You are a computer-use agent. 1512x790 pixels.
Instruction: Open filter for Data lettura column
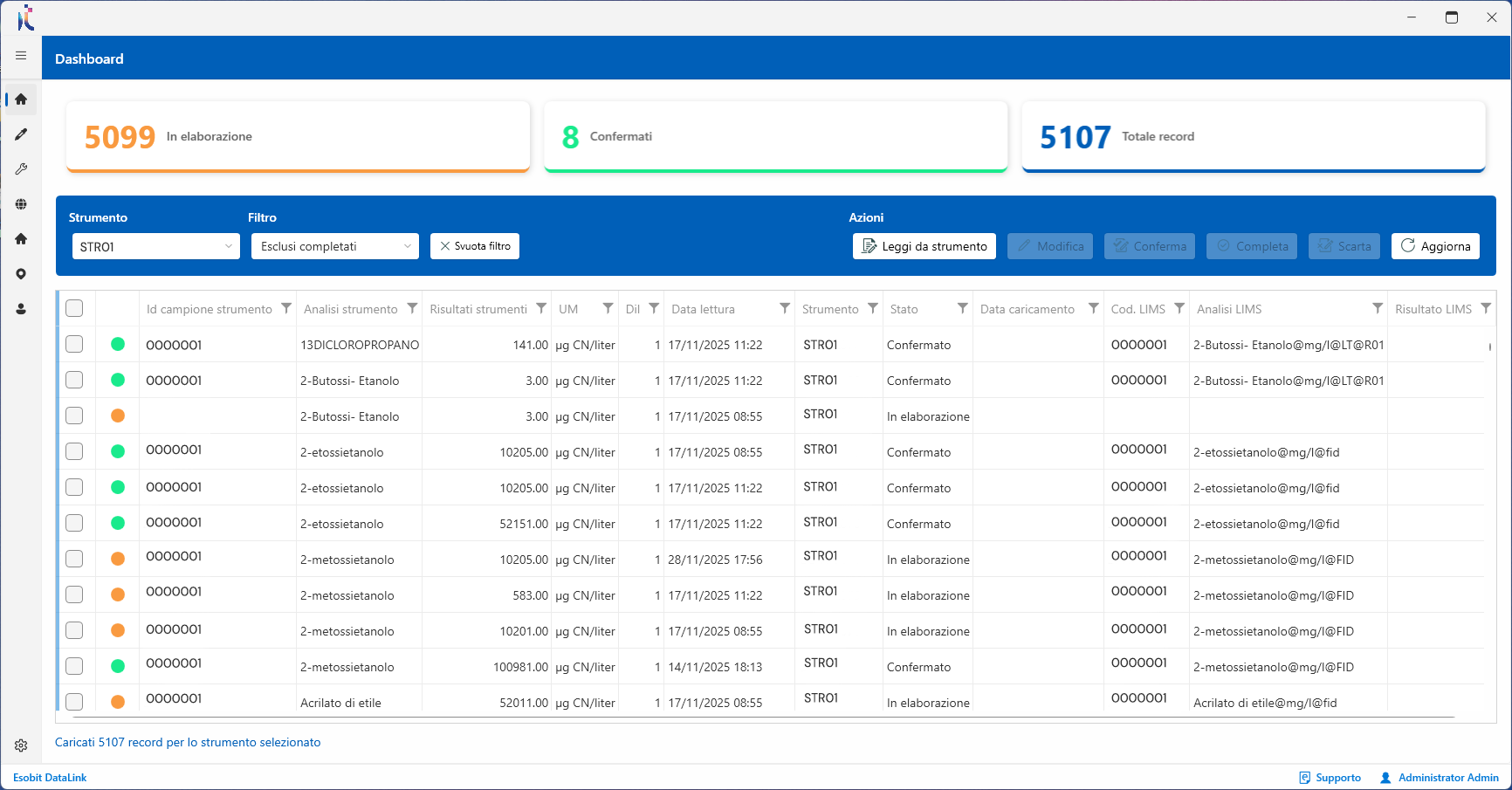(x=784, y=308)
